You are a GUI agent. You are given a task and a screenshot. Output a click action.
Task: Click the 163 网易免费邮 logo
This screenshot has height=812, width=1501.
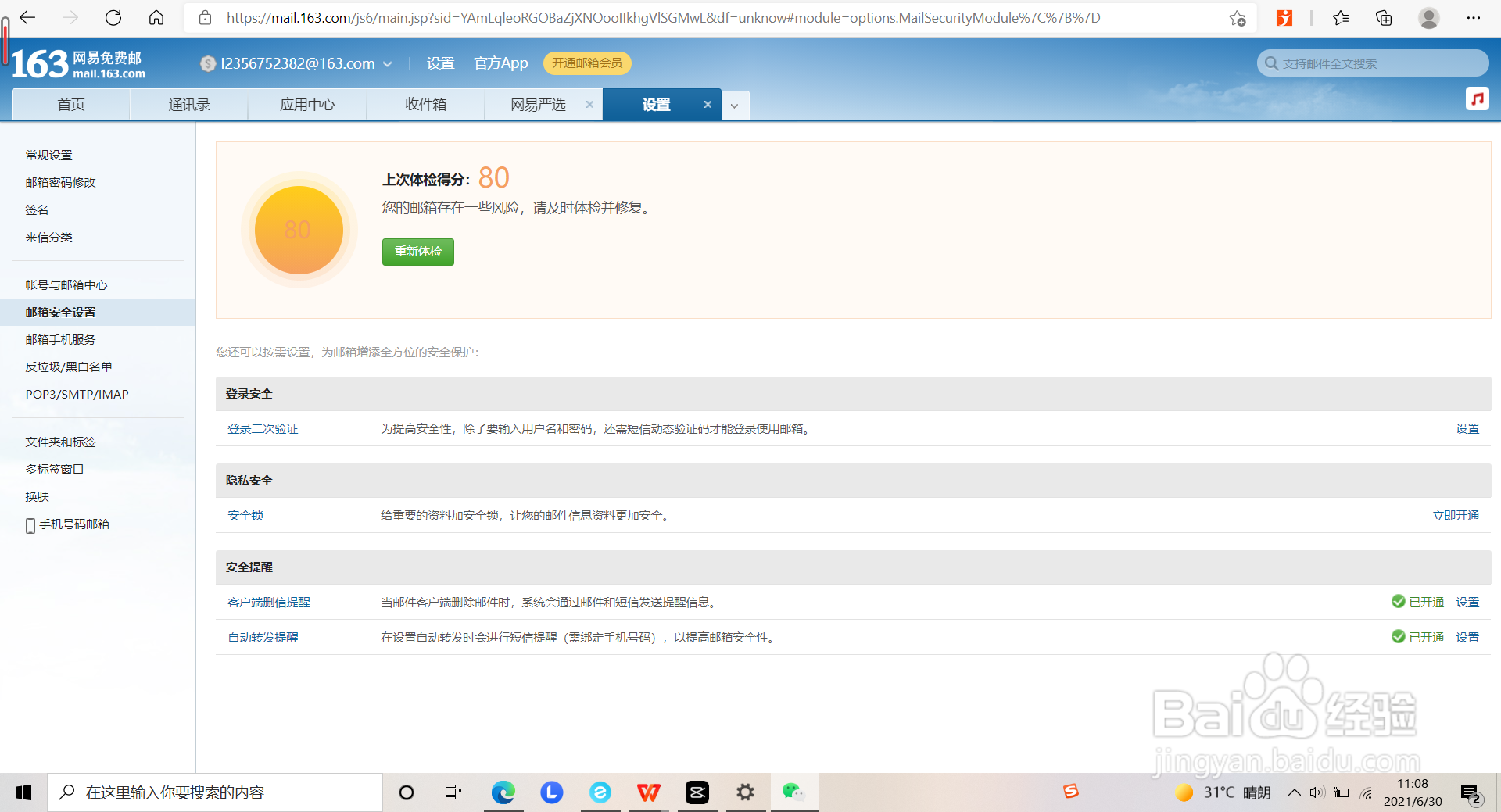tap(70, 63)
